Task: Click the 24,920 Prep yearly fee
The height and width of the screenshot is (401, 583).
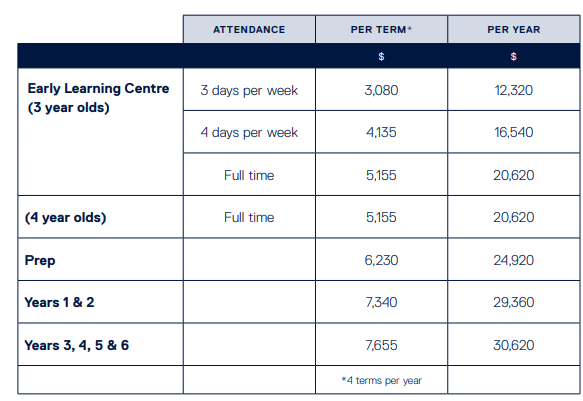Action: click(x=513, y=260)
